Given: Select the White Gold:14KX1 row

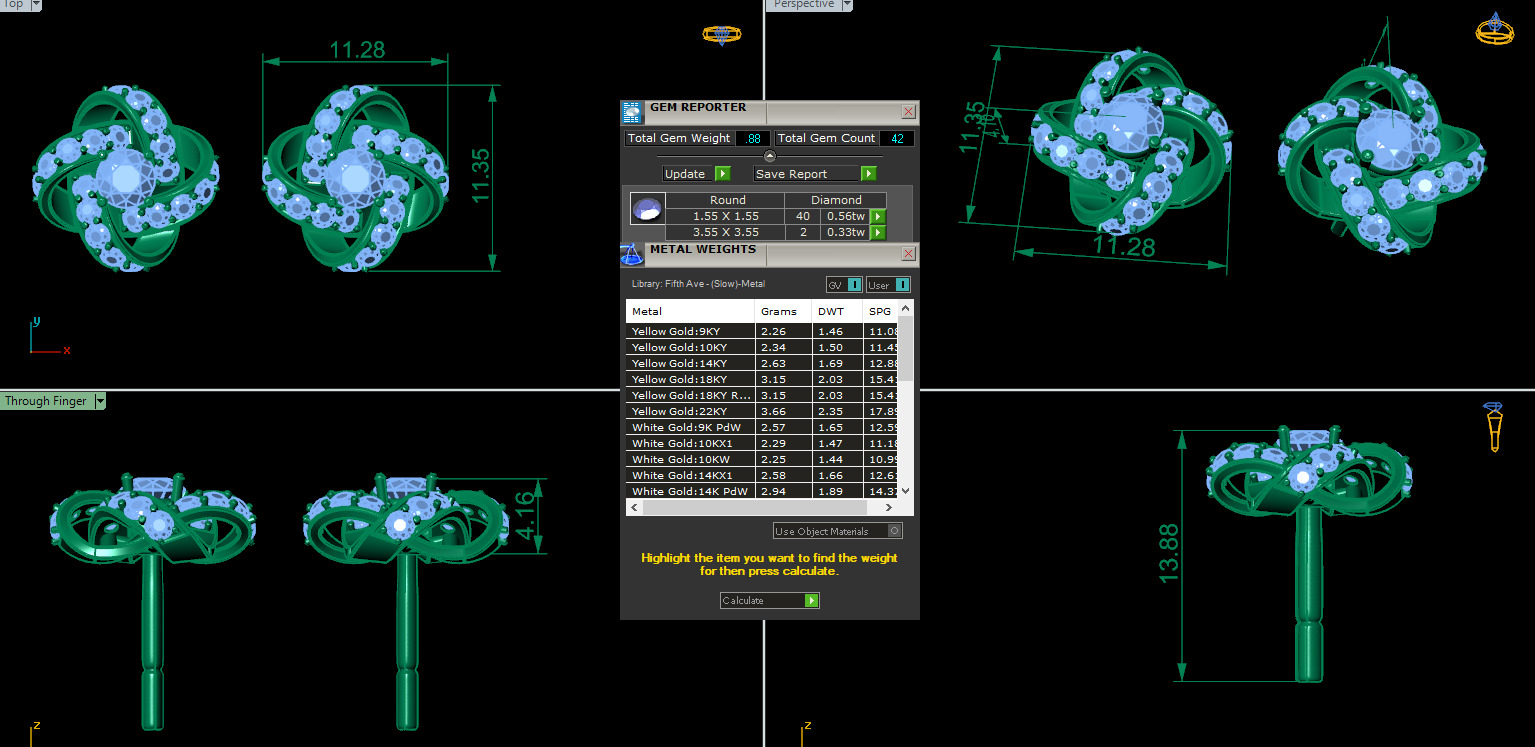Looking at the screenshot, I should tap(762, 475).
